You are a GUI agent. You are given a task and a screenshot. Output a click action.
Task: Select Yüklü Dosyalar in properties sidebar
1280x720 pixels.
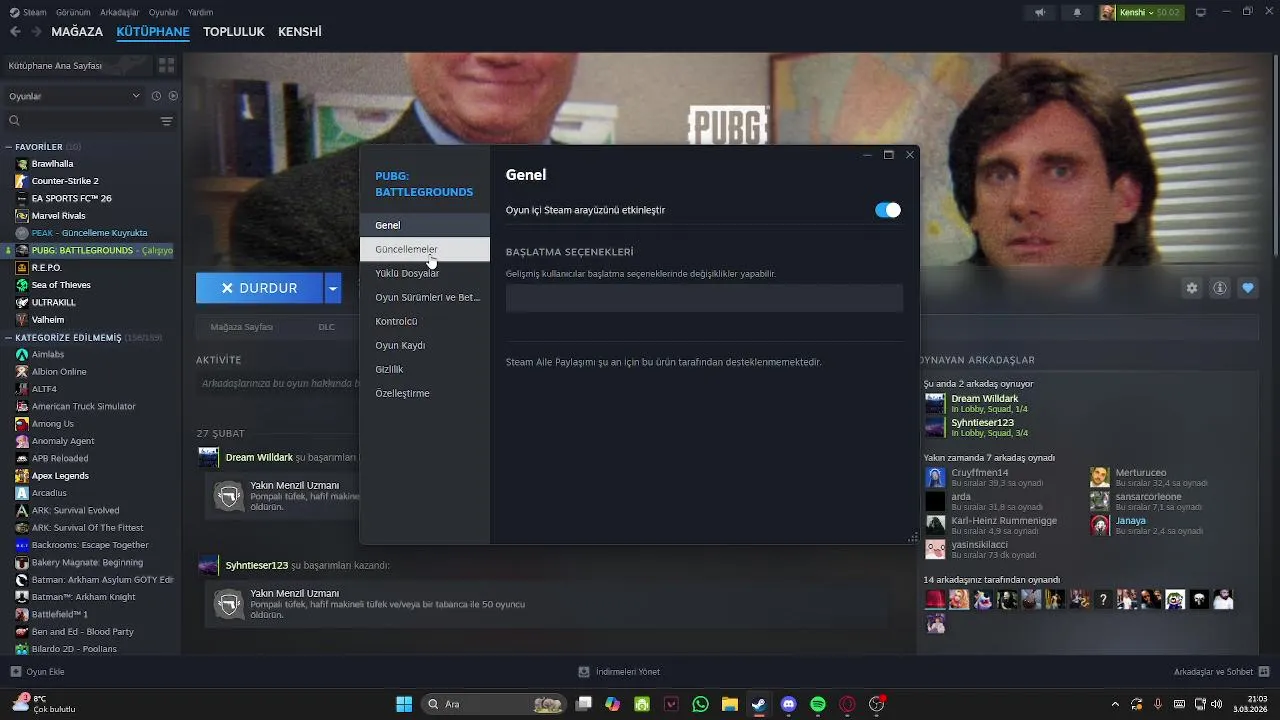[x=425, y=273]
